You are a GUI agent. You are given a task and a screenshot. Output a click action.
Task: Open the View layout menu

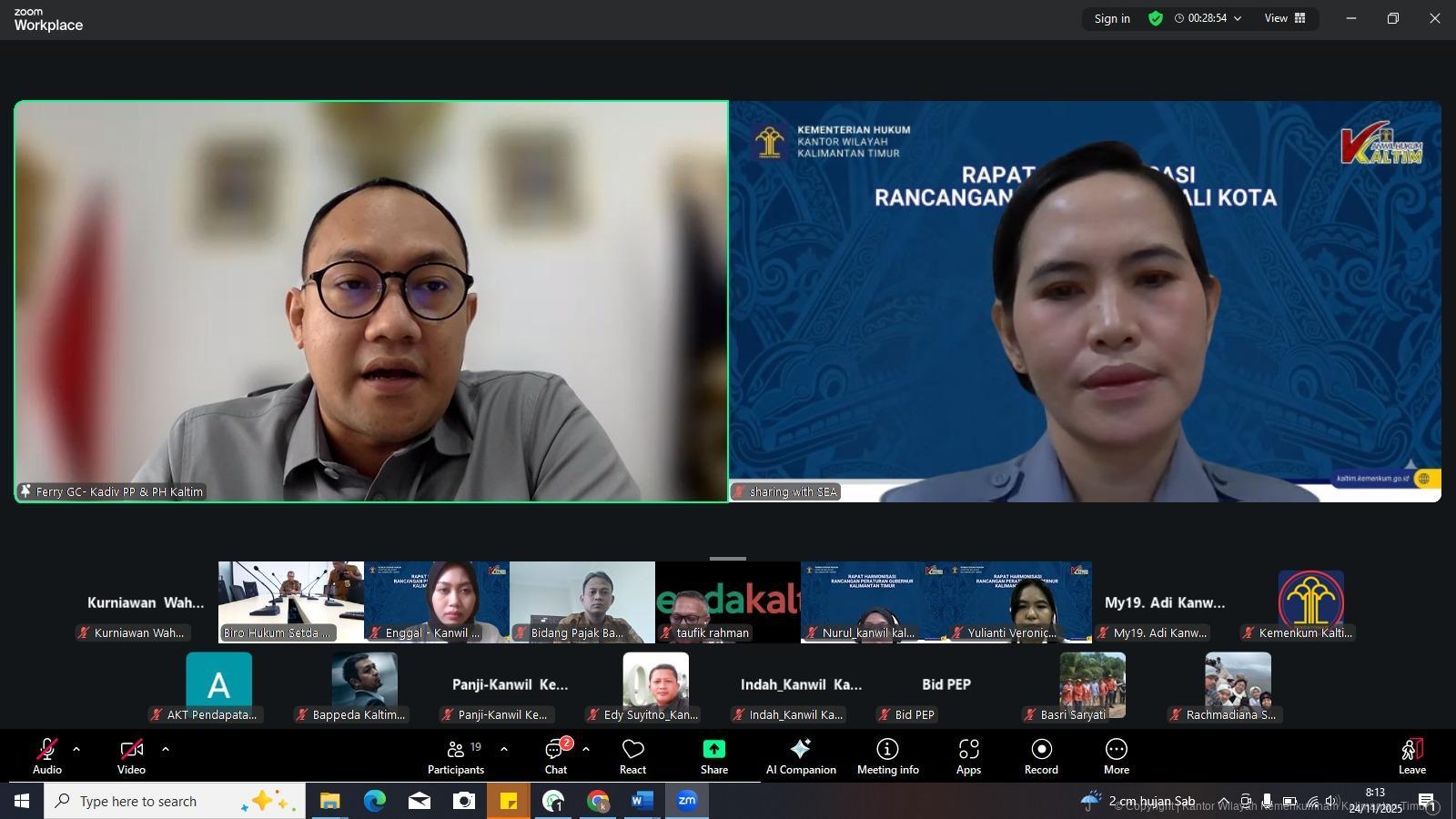[x=1285, y=18]
